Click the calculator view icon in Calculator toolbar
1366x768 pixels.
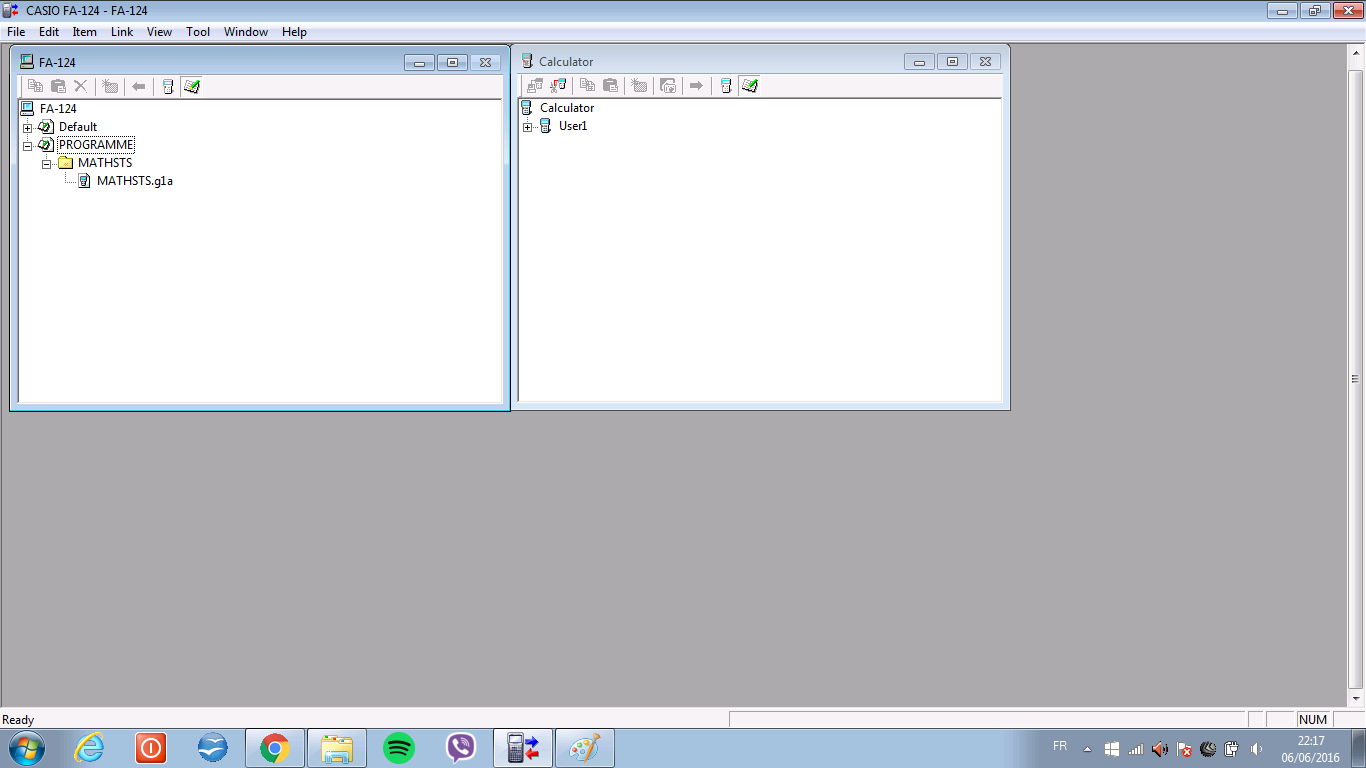[726, 87]
